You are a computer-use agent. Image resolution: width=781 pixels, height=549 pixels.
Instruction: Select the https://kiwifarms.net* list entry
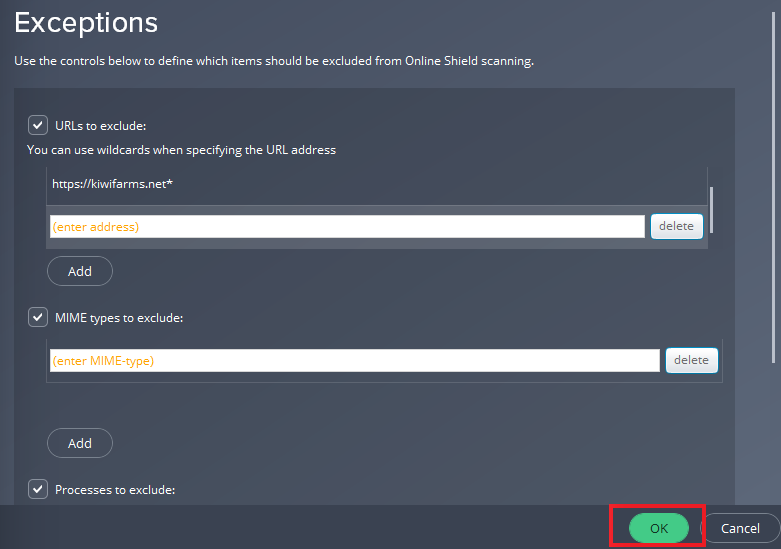(x=377, y=184)
